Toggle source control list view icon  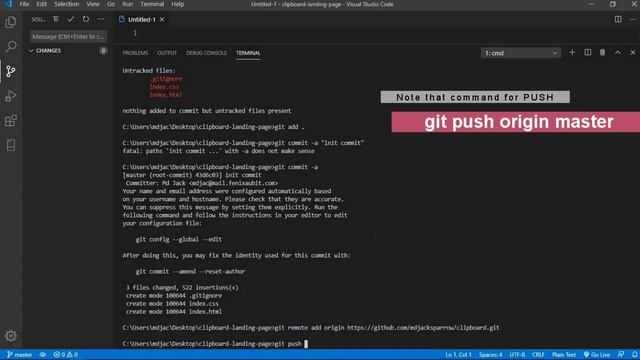[56, 19]
